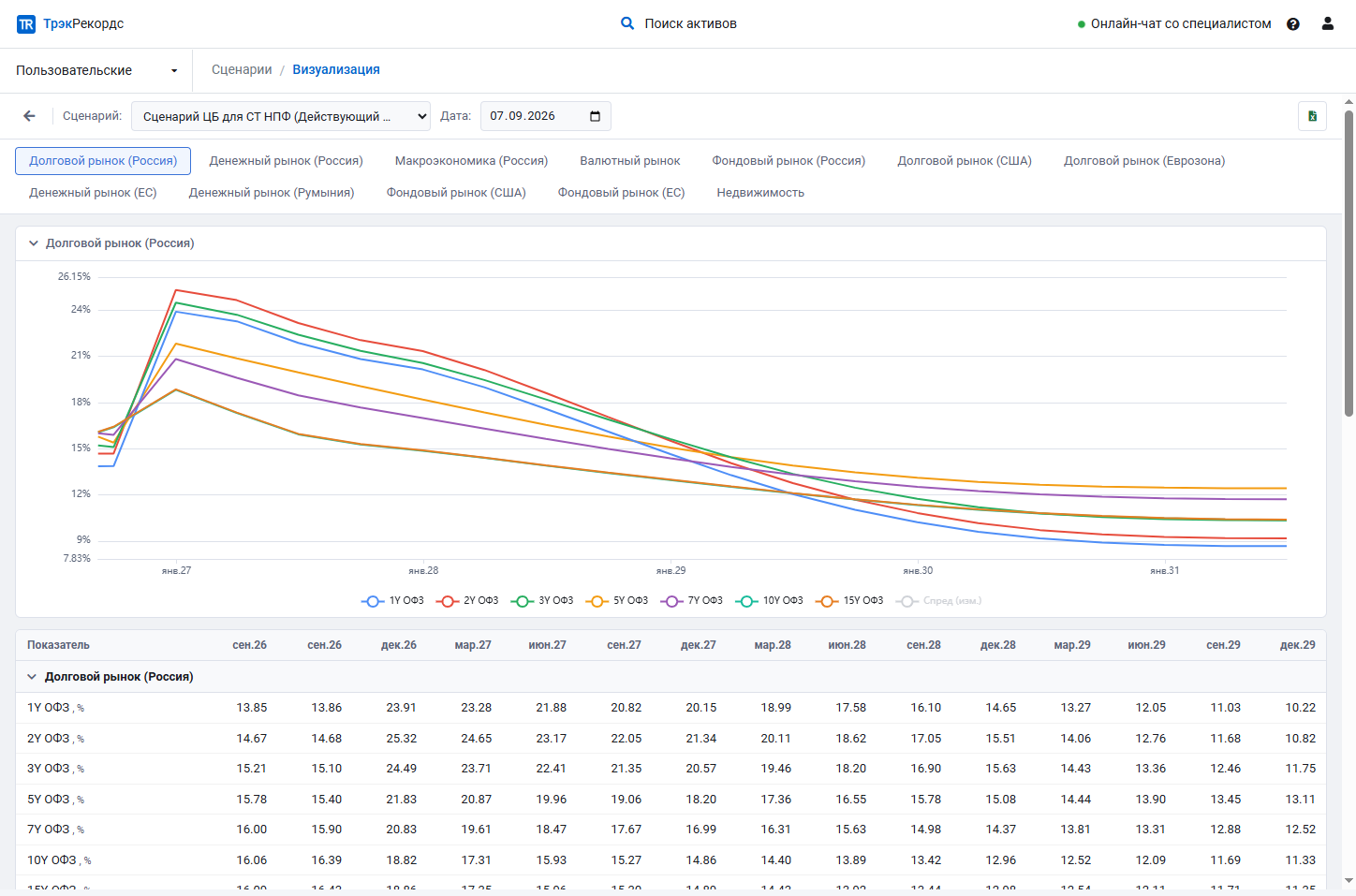Open Онлайн-чат со специалистом
This screenshot has width=1356, height=896.
[1174, 24]
